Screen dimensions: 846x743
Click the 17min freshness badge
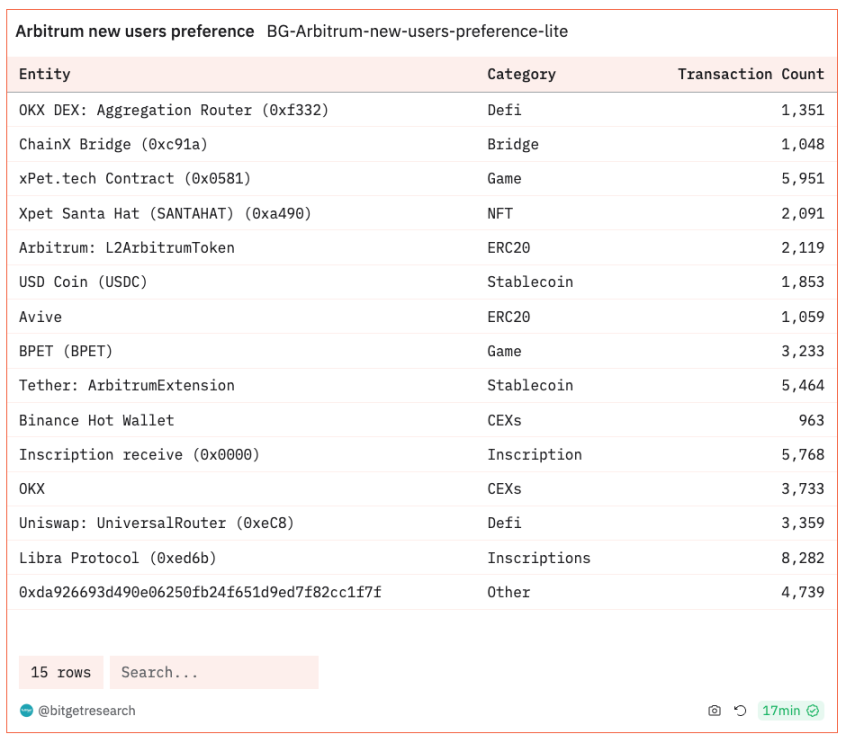tap(781, 711)
